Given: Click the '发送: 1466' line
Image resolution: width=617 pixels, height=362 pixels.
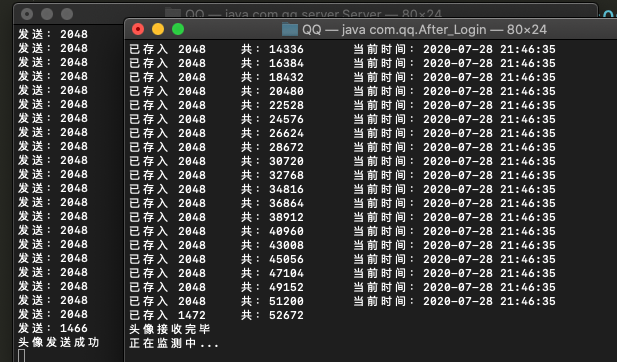Looking at the screenshot, I should coord(53,328).
